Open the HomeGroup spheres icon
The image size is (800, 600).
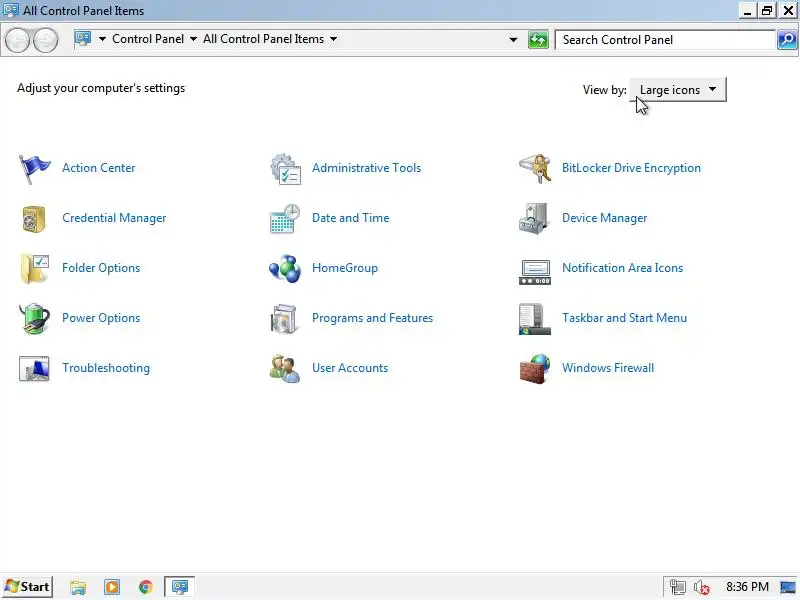[285, 268]
